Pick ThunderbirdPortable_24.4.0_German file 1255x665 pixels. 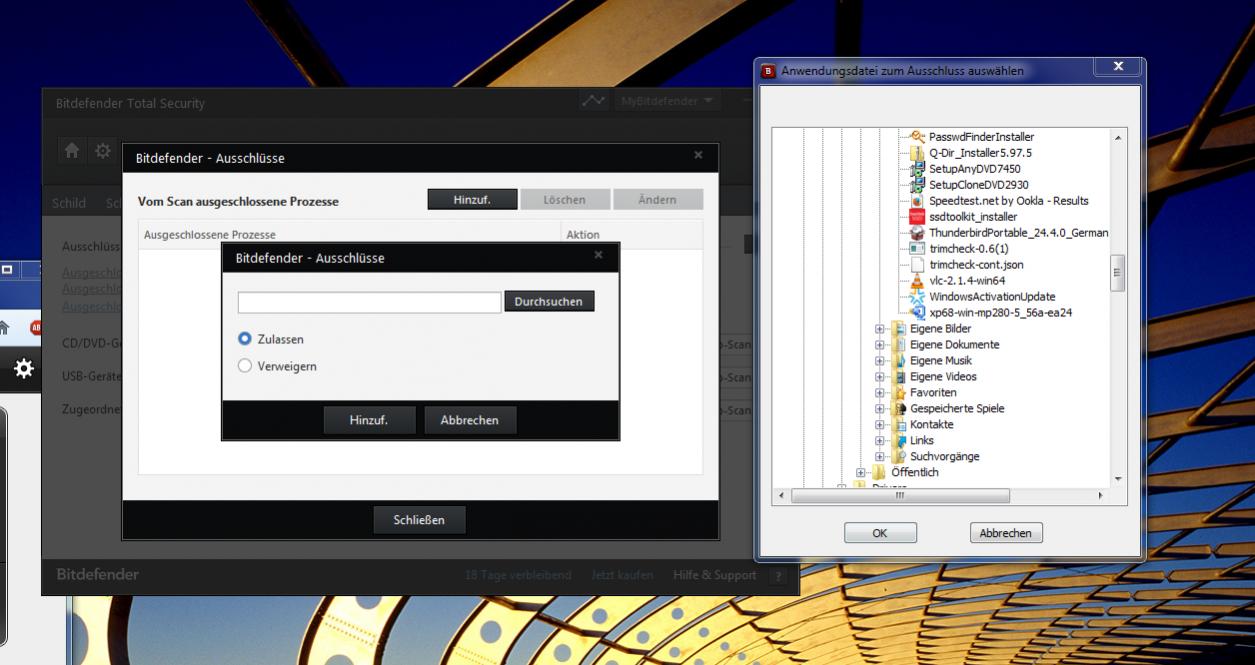pos(1018,233)
